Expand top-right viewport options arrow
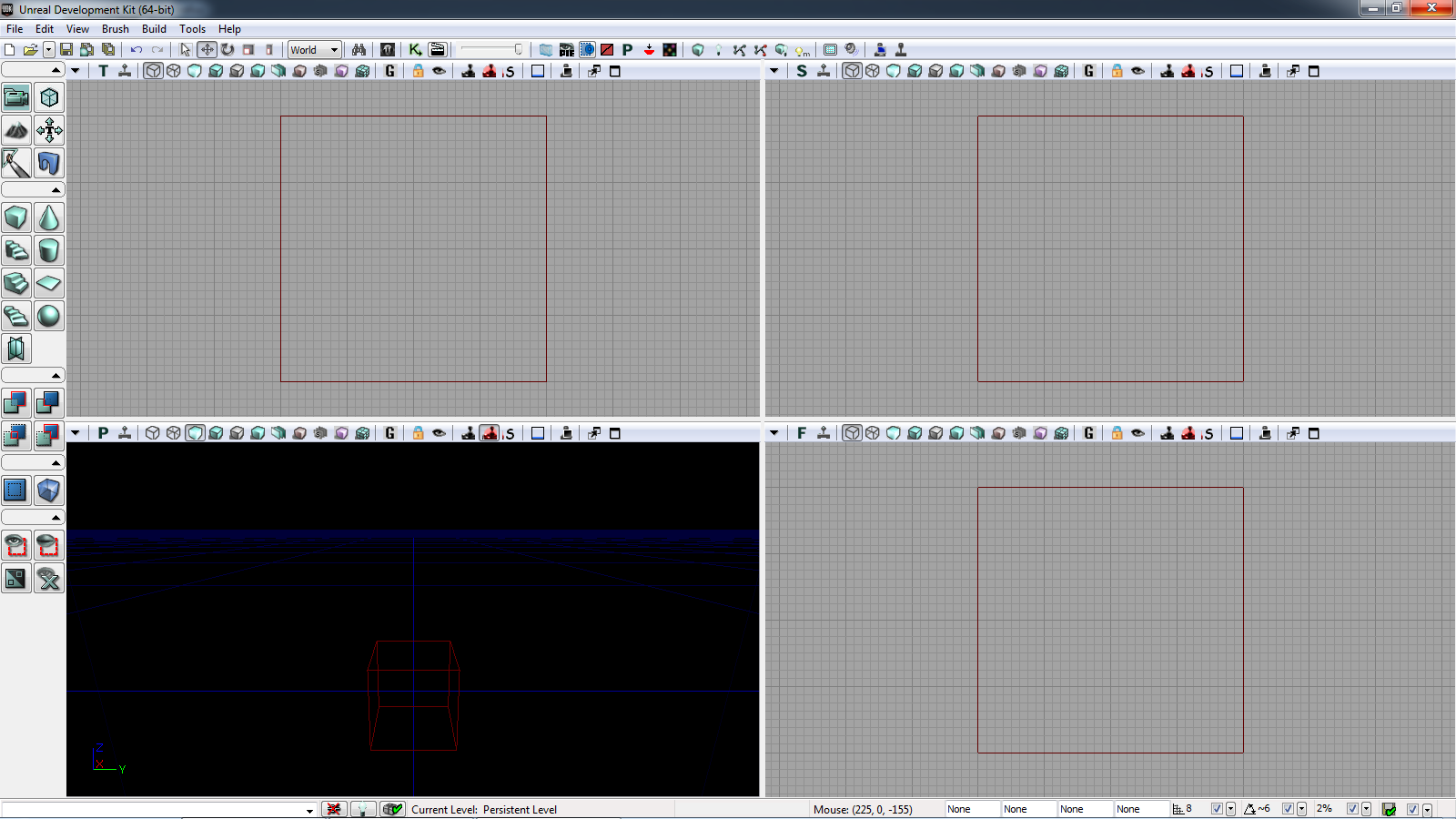The width and height of the screenshot is (1456, 819). (x=774, y=71)
